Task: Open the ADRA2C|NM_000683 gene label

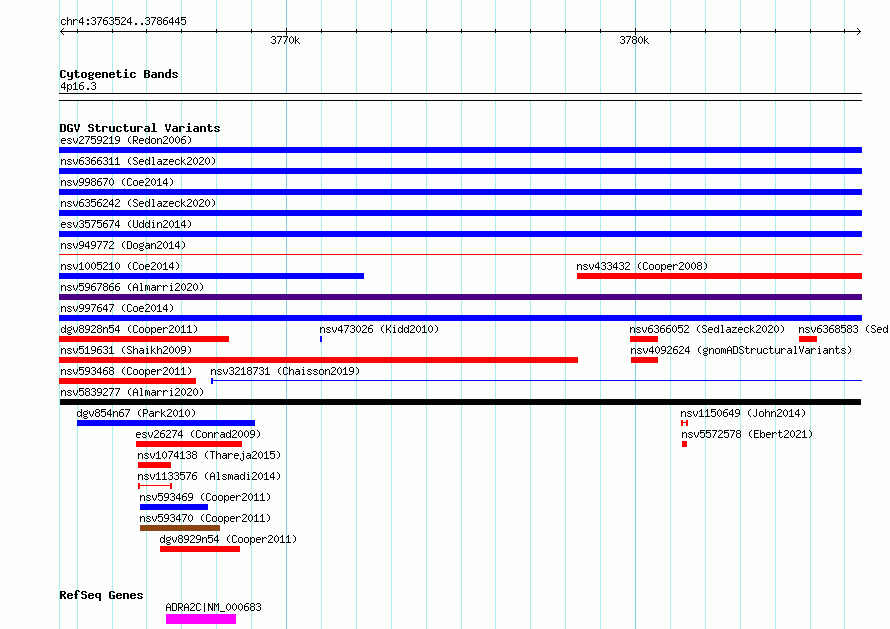Action: click(x=213, y=607)
